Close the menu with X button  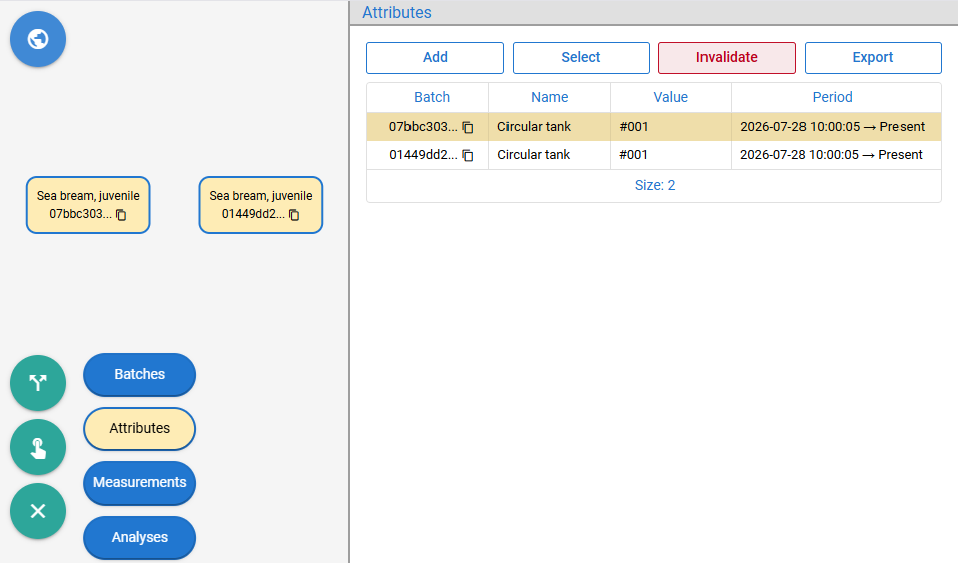pos(38,511)
